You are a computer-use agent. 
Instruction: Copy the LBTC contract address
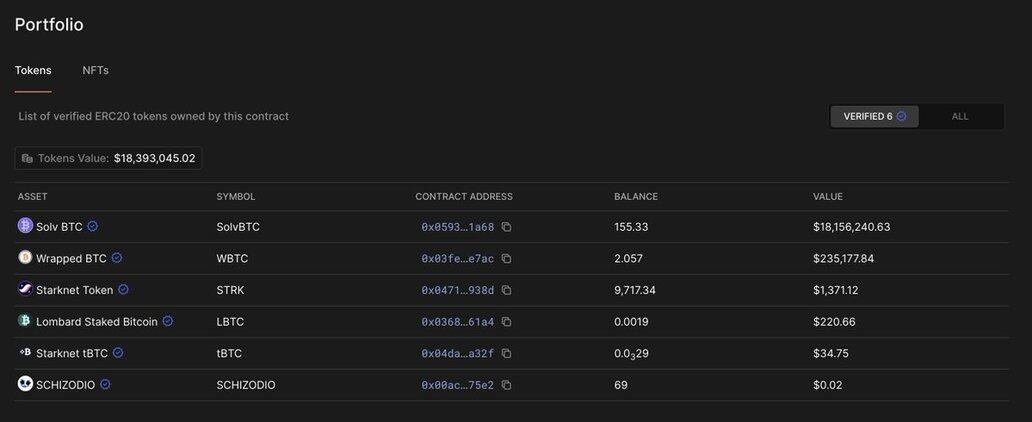(x=507, y=322)
